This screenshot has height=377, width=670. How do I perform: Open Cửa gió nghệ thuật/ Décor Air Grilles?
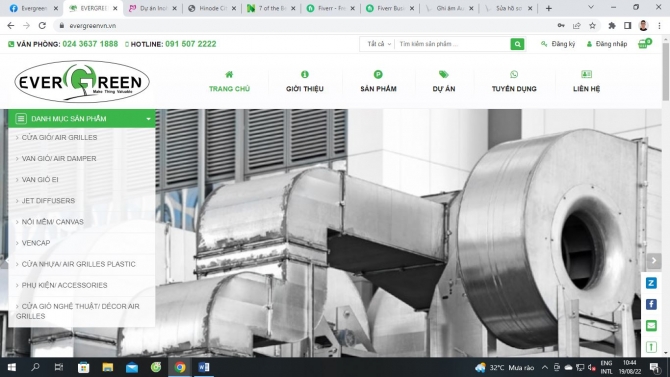77,311
